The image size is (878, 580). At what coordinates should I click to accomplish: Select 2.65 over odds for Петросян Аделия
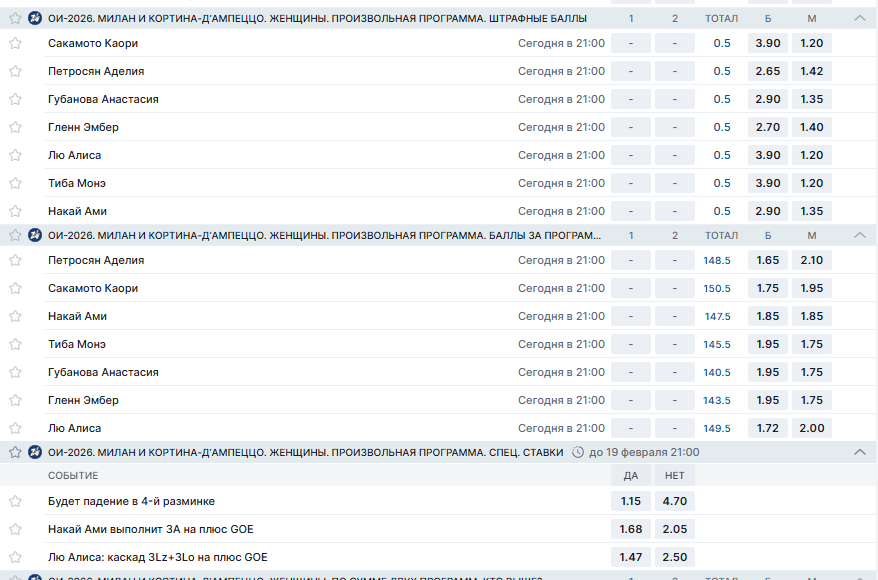768,72
